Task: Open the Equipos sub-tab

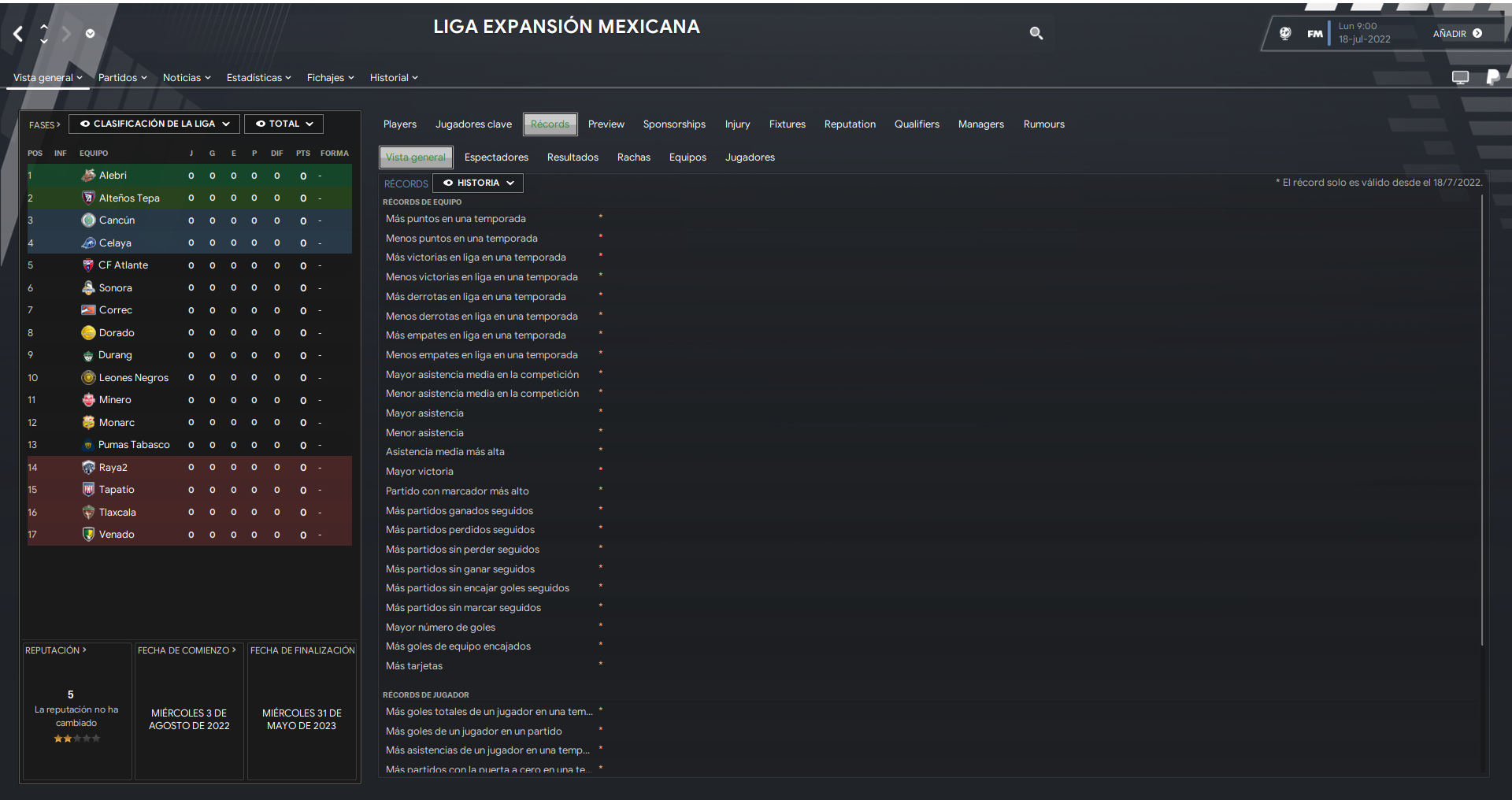Action: coord(687,157)
